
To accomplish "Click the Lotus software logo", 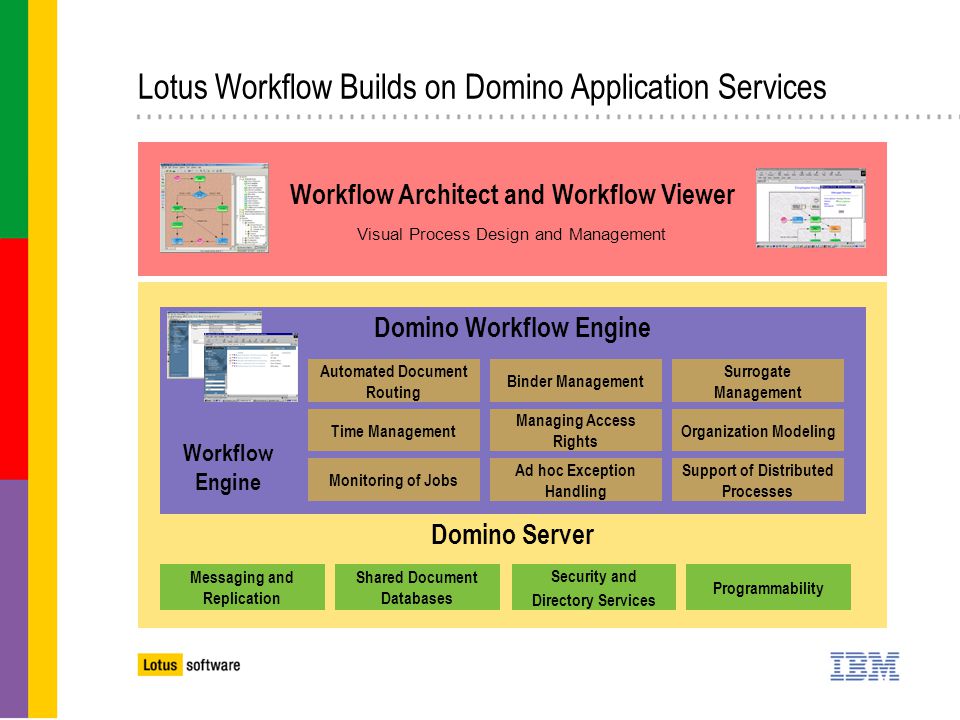I will click(x=189, y=665).
